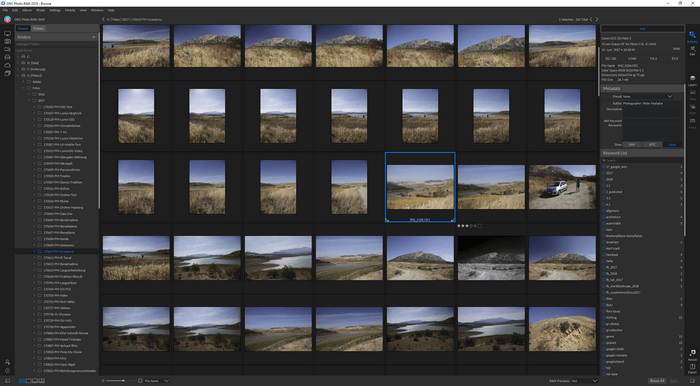Click the Reset All button

pyautogui.click(x=657, y=381)
